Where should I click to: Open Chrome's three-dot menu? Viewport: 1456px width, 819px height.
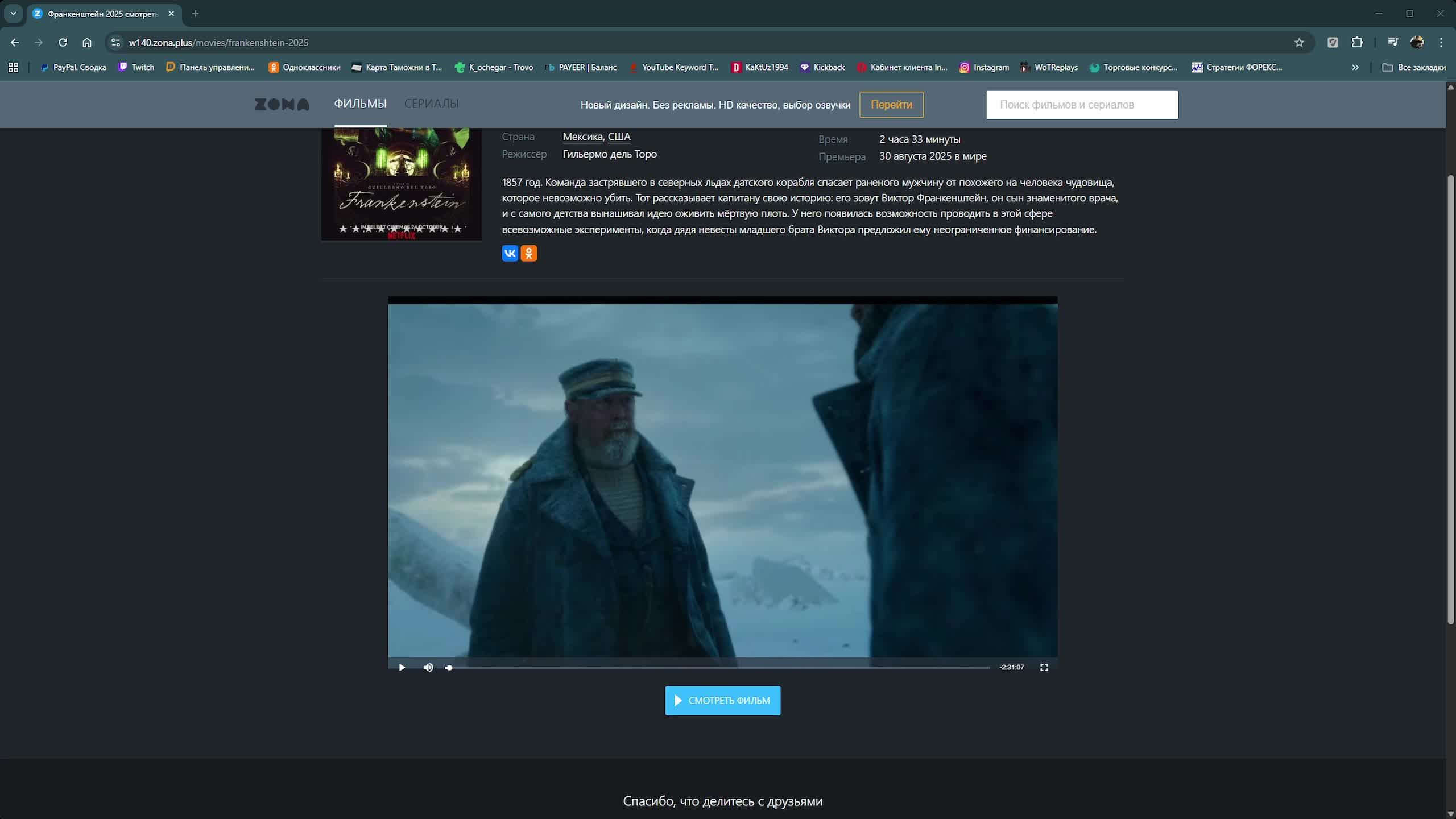[1441, 42]
